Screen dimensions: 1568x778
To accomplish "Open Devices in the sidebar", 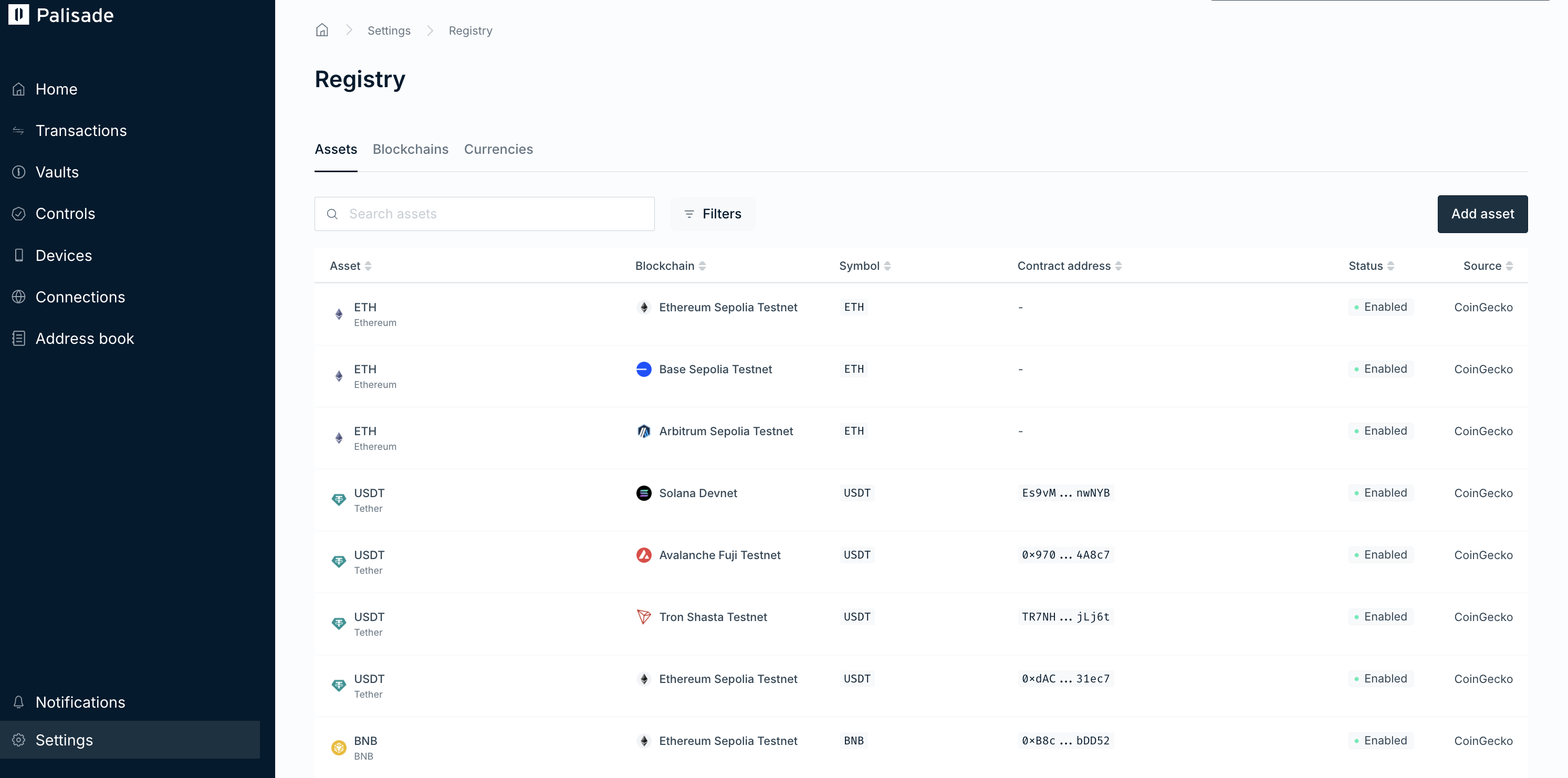I will pos(64,256).
